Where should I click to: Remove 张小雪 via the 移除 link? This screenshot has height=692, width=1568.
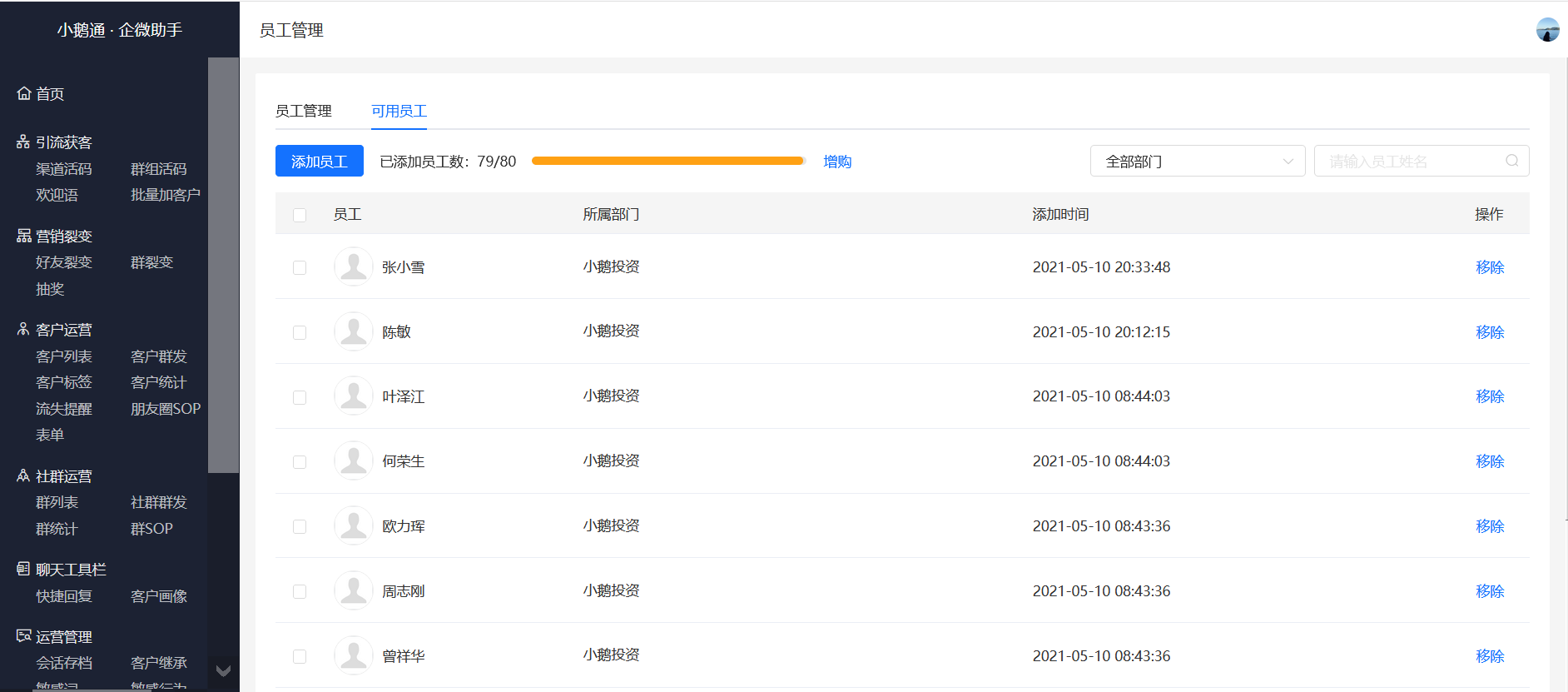coord(1490,267)
